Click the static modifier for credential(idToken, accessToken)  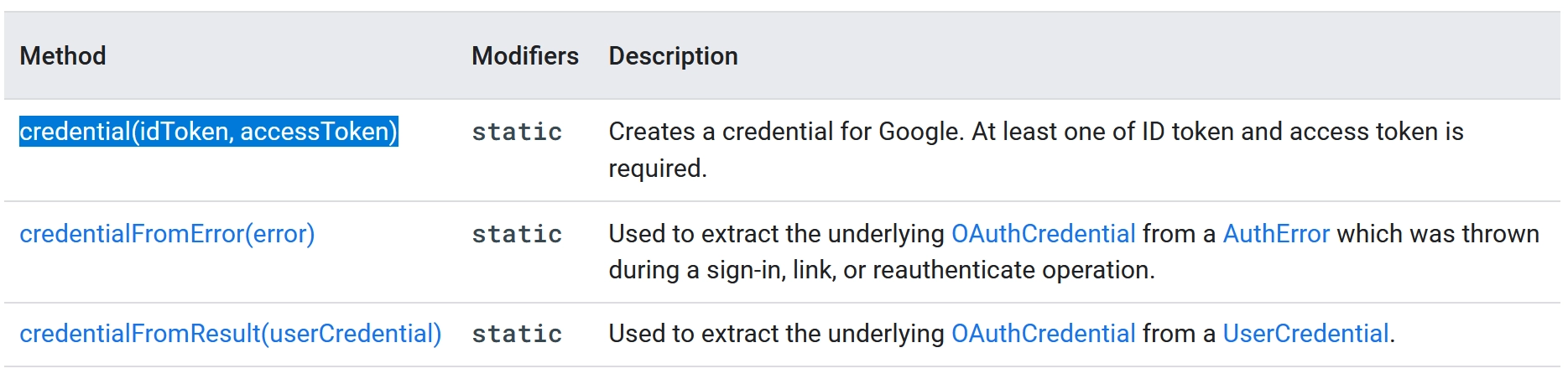coord(517,132)
